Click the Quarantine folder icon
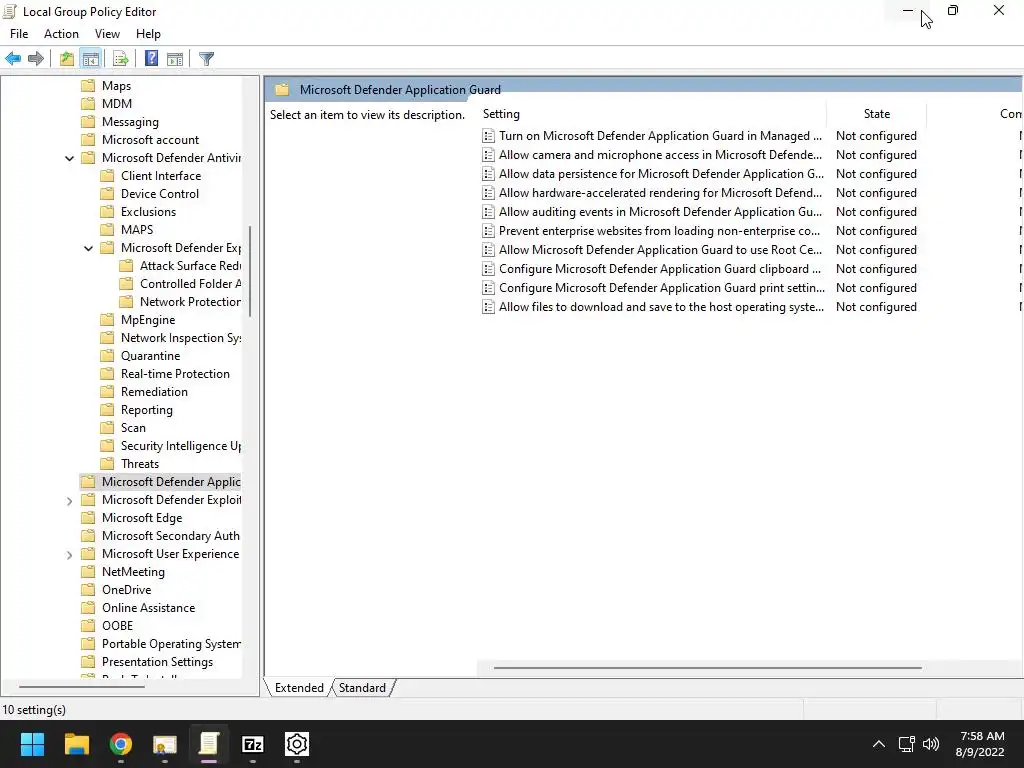This screenshot has height=768, width=1024. coord(107,356)
